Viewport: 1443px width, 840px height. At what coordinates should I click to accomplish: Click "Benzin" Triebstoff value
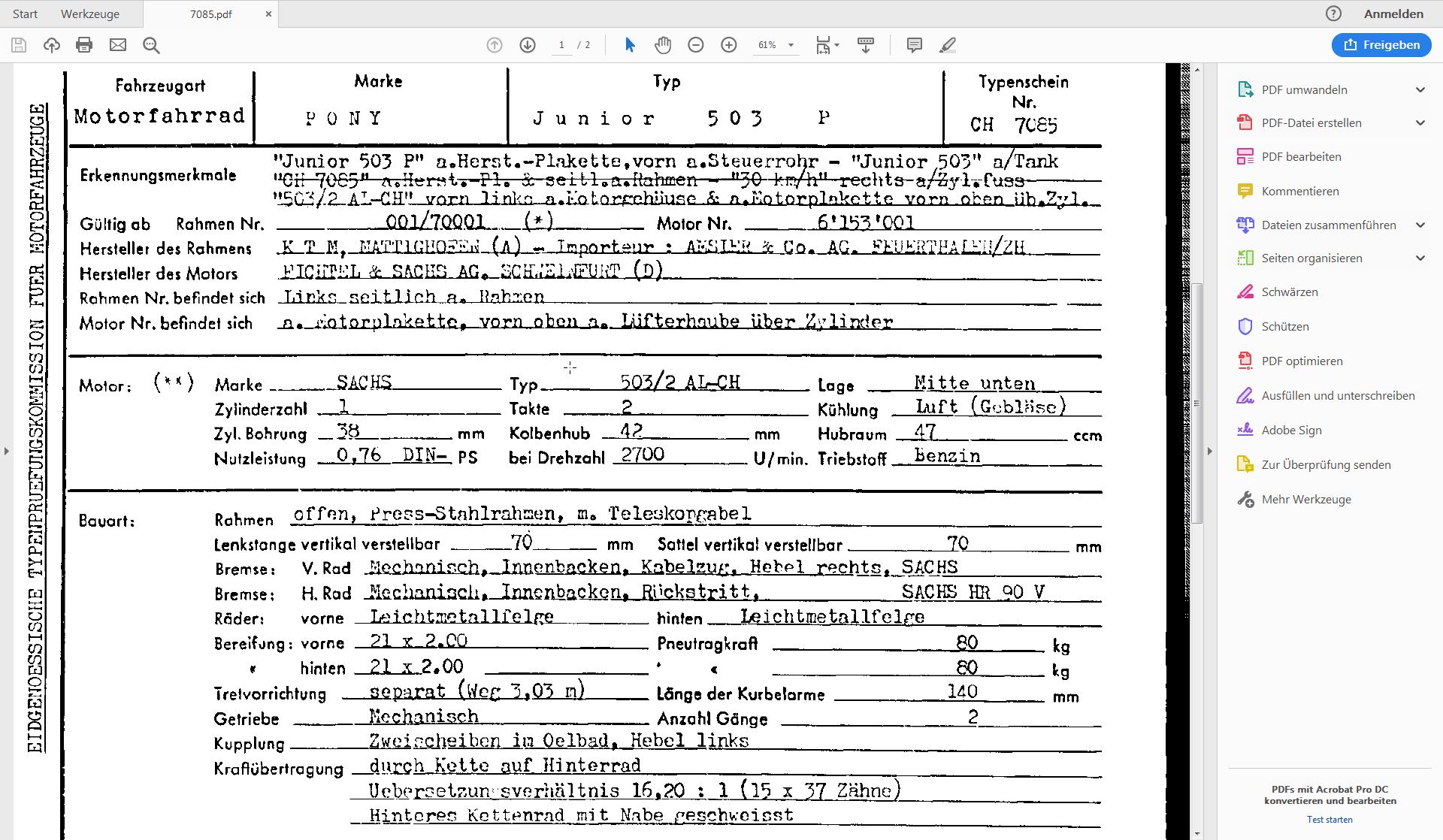coord(947,456)
